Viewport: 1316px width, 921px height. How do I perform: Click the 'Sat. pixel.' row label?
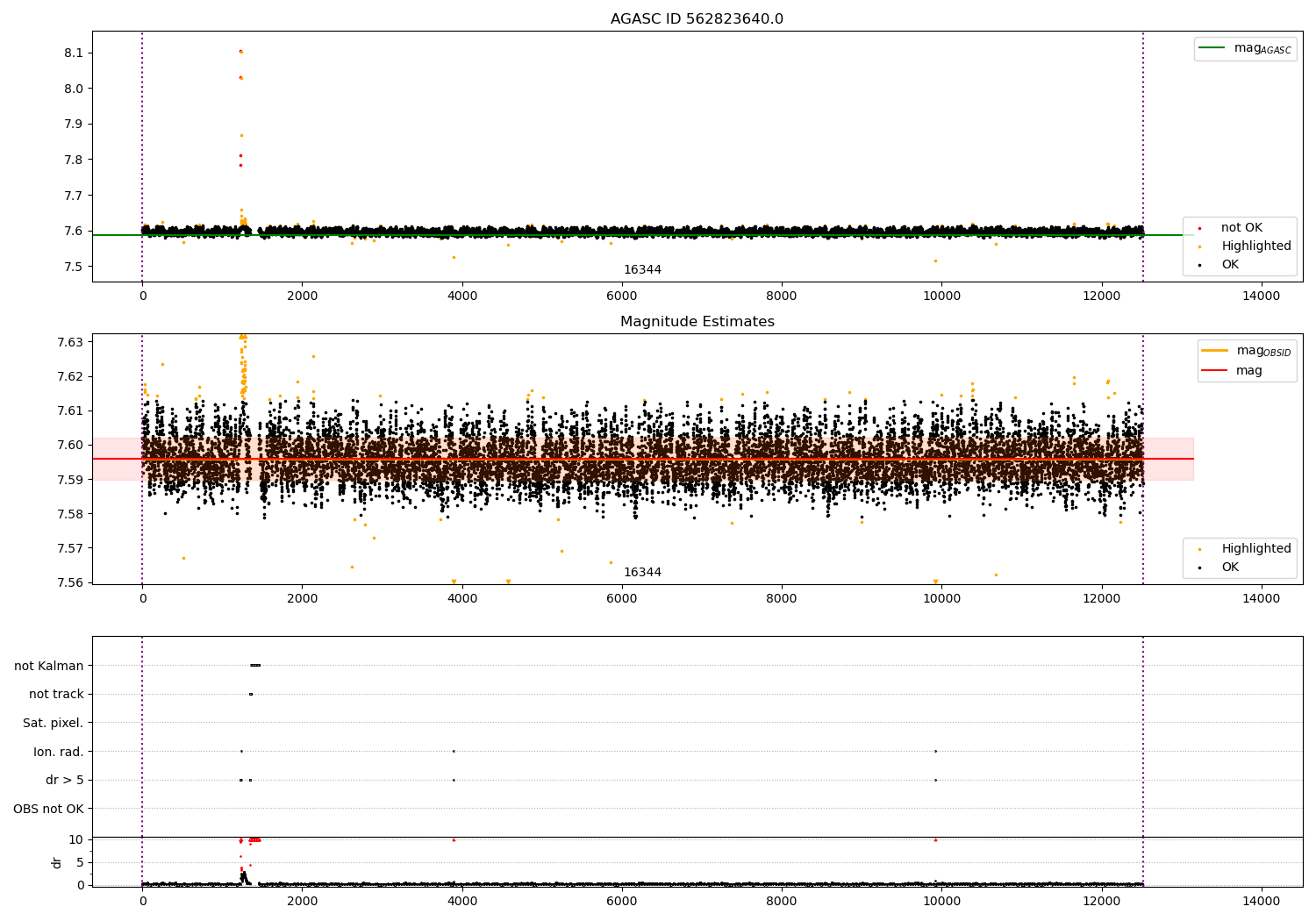tap(54, 723)
